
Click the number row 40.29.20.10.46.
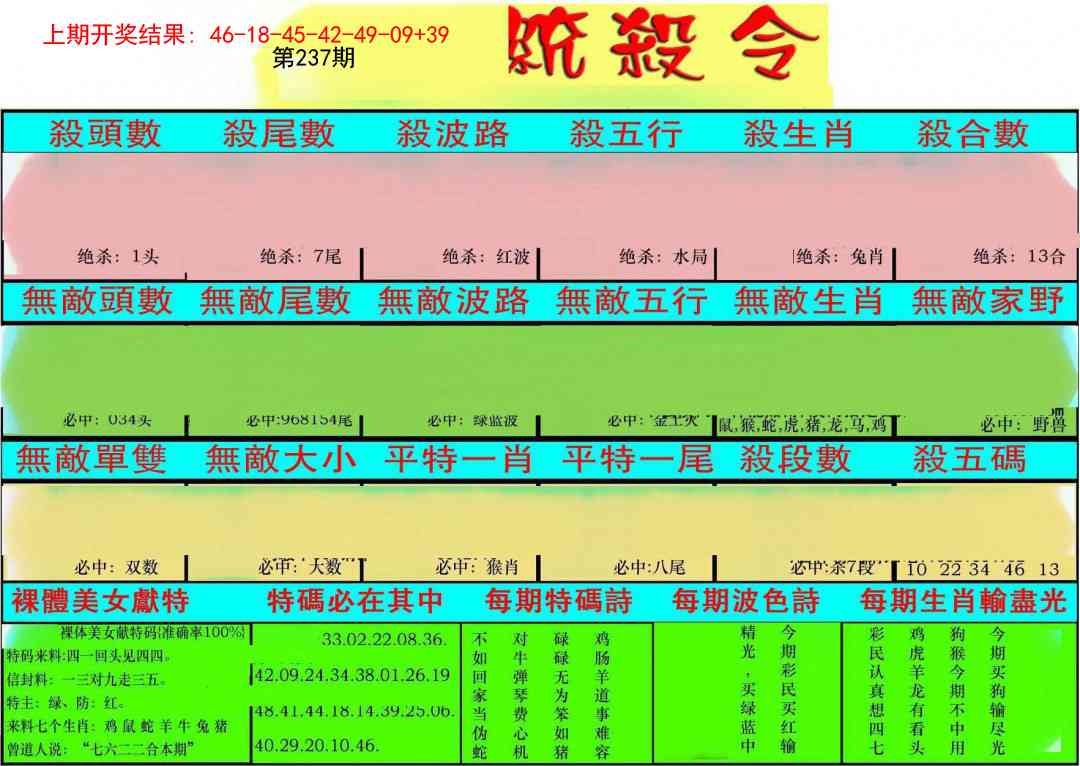click(317, 746)
